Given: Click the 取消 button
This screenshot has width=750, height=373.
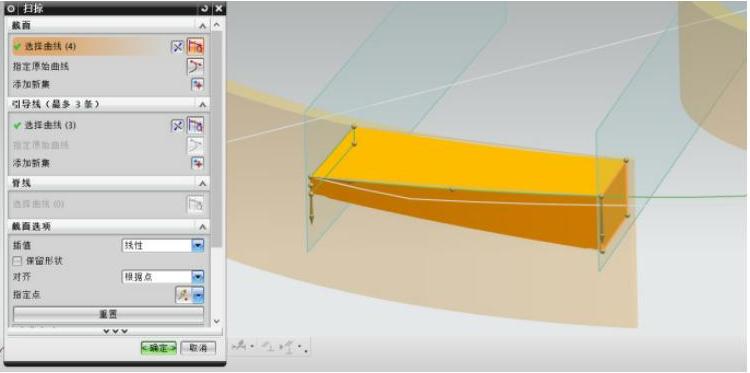Looking at the screenshot, I should click(x=198, y=348).
